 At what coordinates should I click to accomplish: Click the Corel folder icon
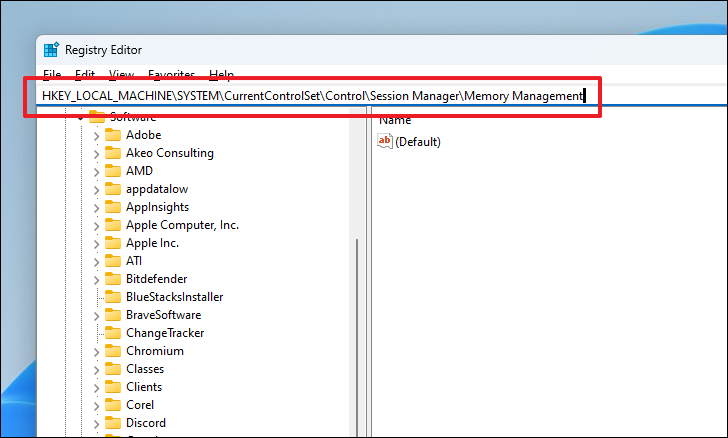pyautogui.click(x=113, y=405)
